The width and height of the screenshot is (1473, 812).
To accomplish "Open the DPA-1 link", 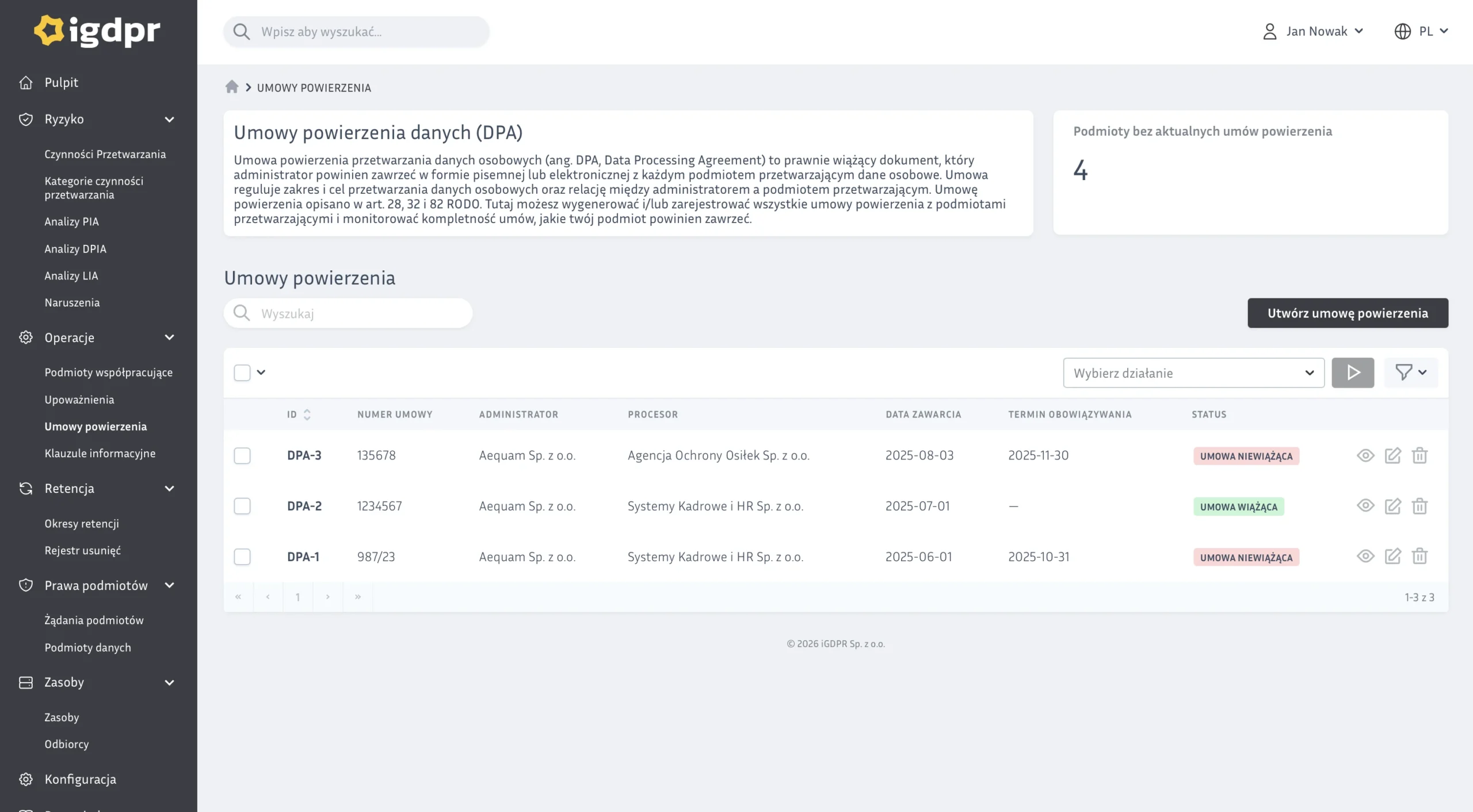I will click(x=303, y=557).
